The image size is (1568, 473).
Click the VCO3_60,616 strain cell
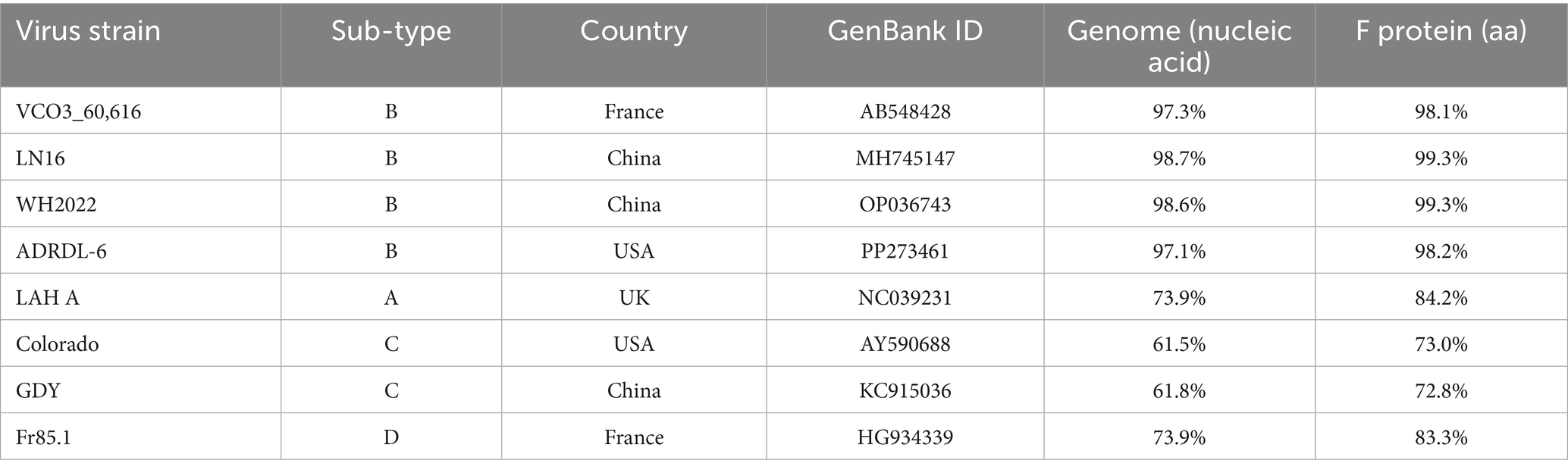[x=79, y=111]
